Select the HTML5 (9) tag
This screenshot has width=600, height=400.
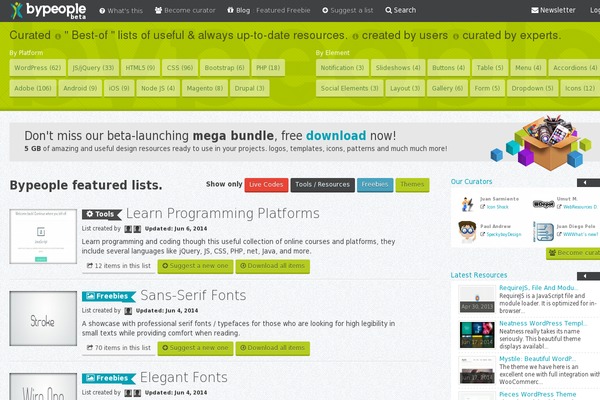tap(140, 68)
